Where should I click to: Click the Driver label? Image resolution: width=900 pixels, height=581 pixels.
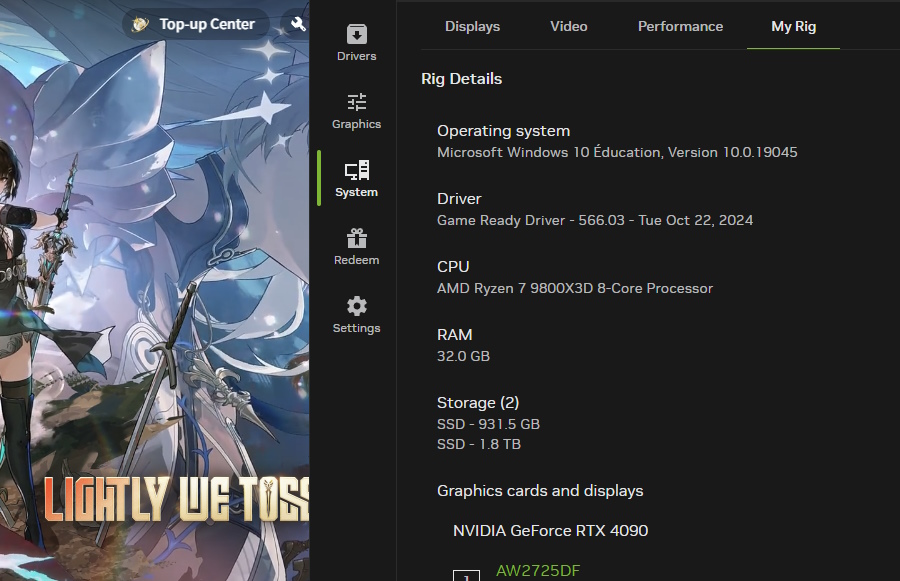point(459,199)
